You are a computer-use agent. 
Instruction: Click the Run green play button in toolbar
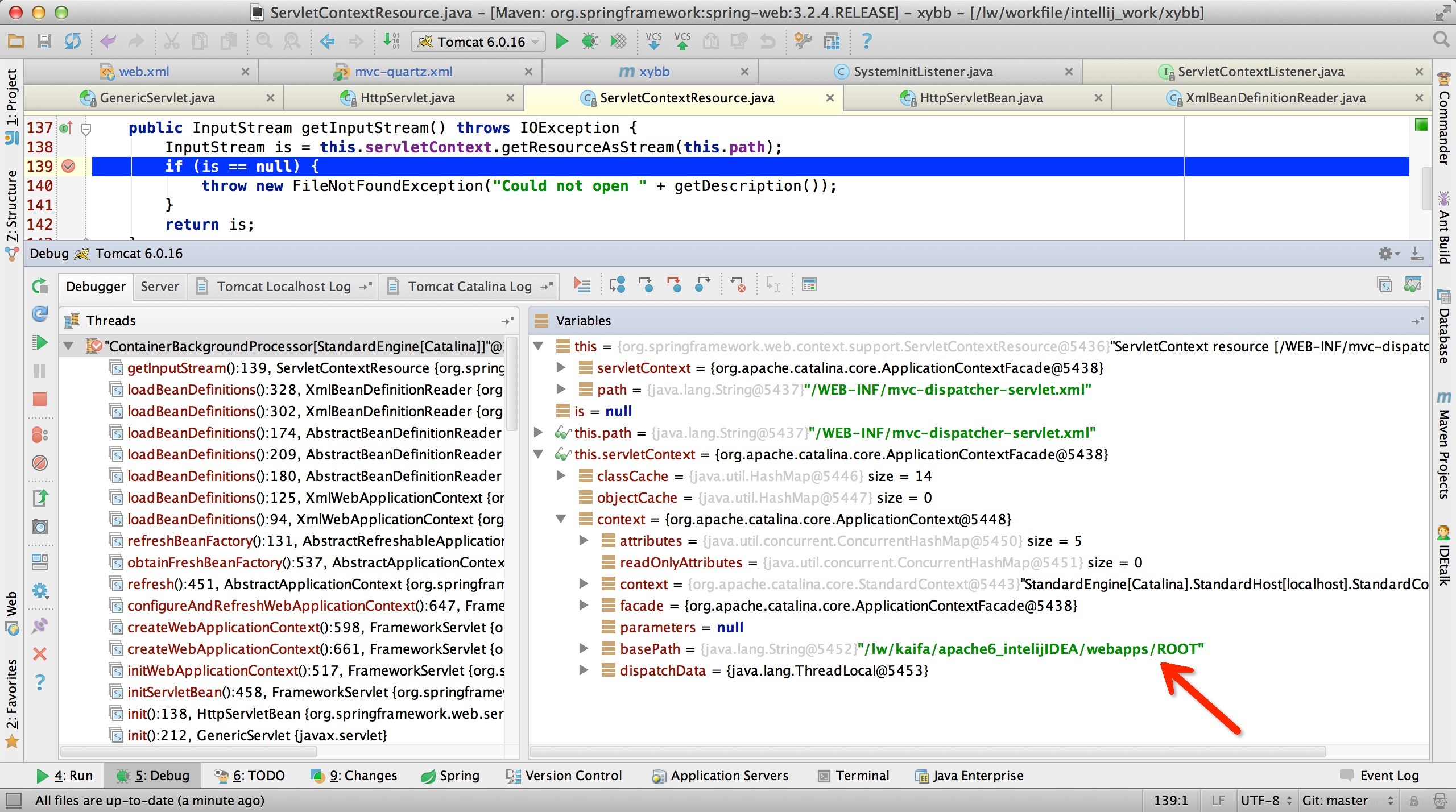click(561, 42)
